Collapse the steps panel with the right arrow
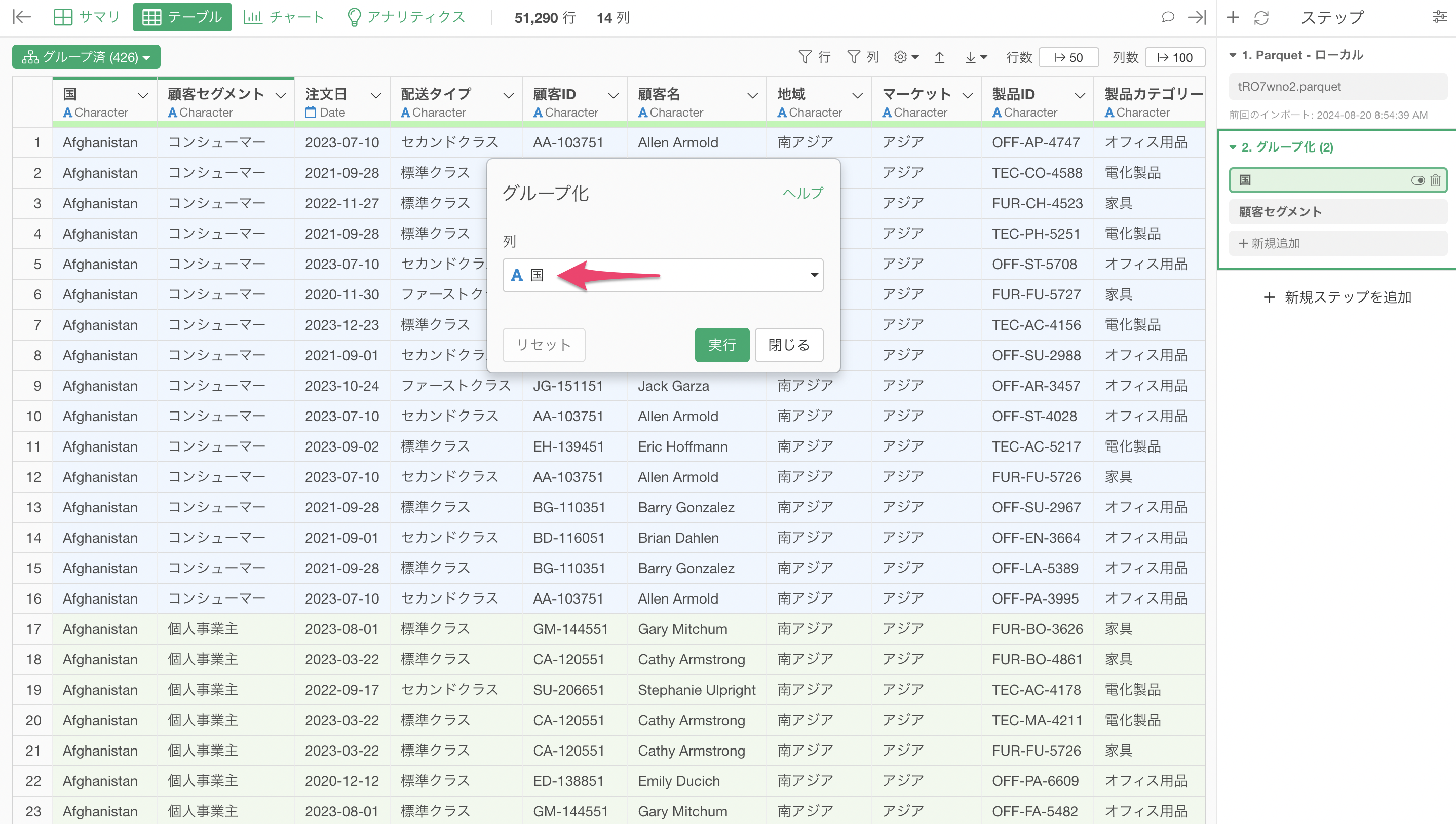 pyautogui.click(x=1197, y=17)
